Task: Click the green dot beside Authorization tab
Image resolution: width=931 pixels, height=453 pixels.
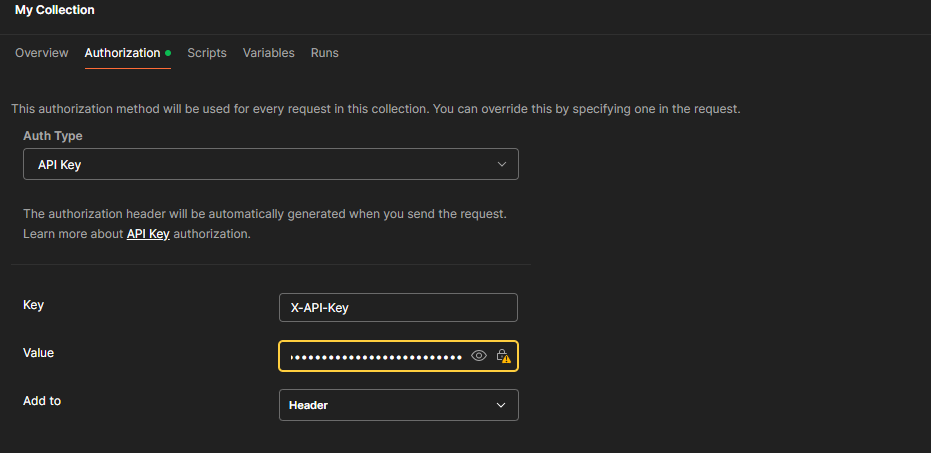Action: tap(168, 53)
